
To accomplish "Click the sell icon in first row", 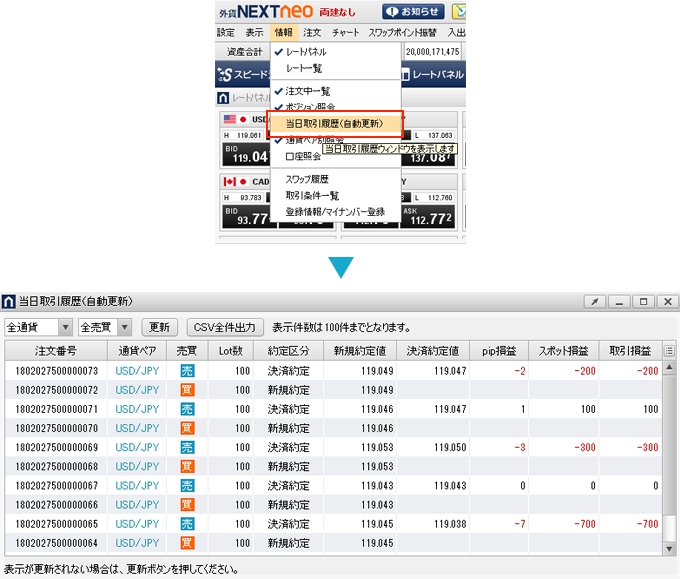I will point(187,370).
